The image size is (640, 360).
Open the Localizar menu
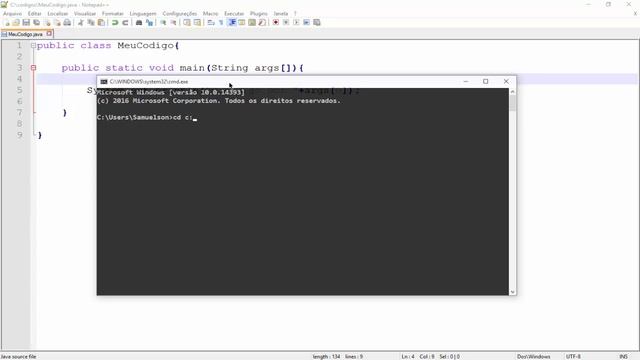click(x=58, y=13)
